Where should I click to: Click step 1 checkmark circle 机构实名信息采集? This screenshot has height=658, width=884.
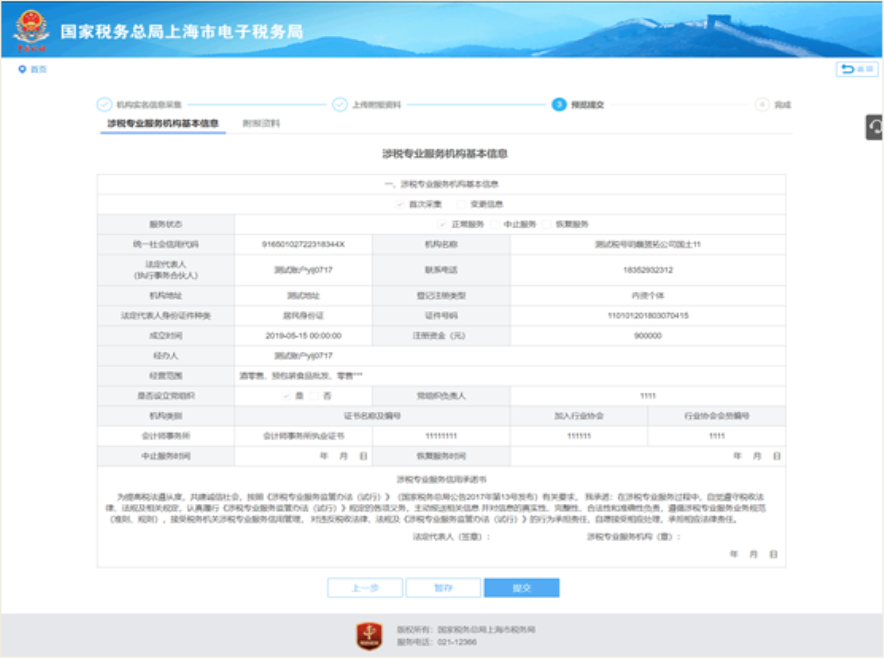104,104
